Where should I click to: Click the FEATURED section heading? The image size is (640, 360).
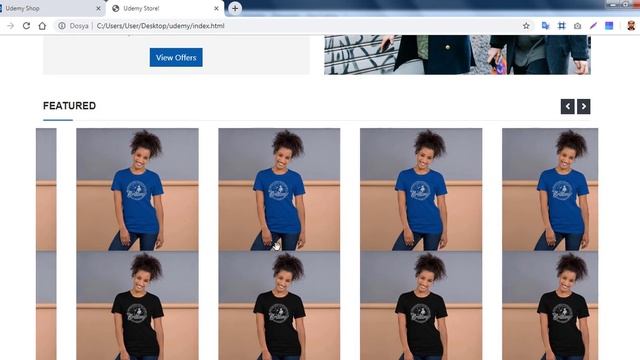click(69, 106)
